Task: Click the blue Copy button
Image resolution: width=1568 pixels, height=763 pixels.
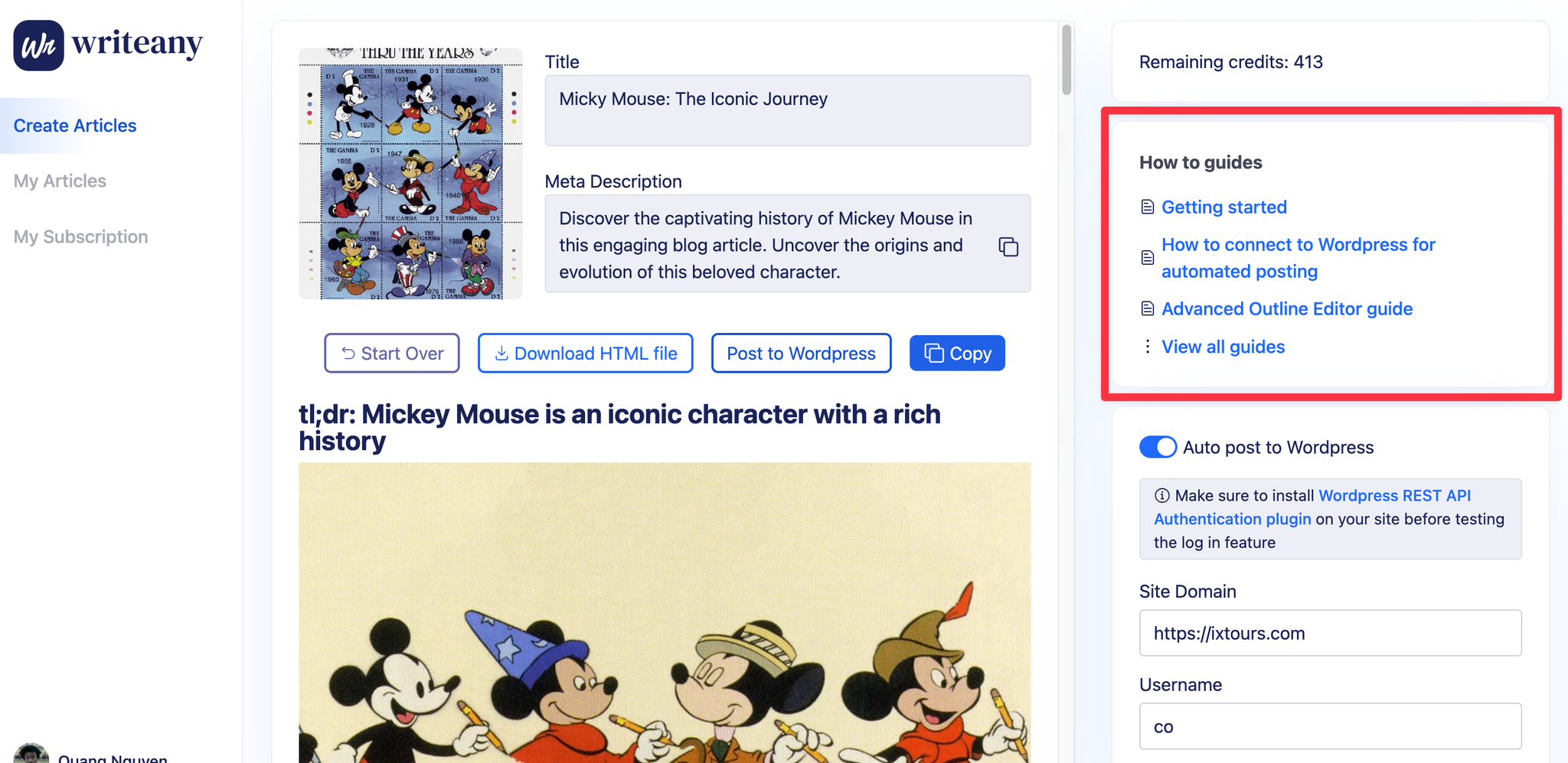Action: (x=957, y=353)
